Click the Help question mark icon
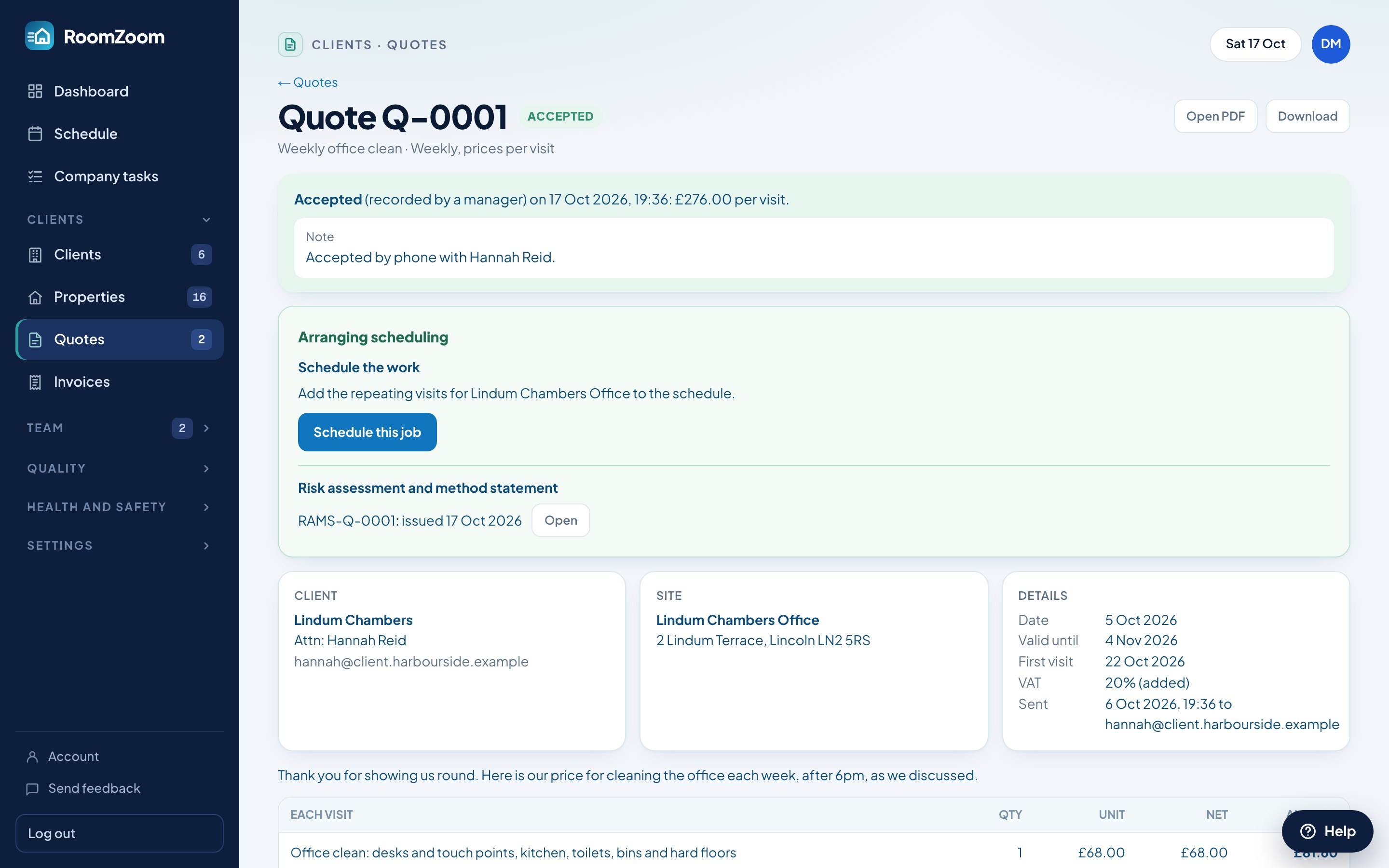Image resolution: width=1389 pixels, height=868 pixels. pos(1307,831)
